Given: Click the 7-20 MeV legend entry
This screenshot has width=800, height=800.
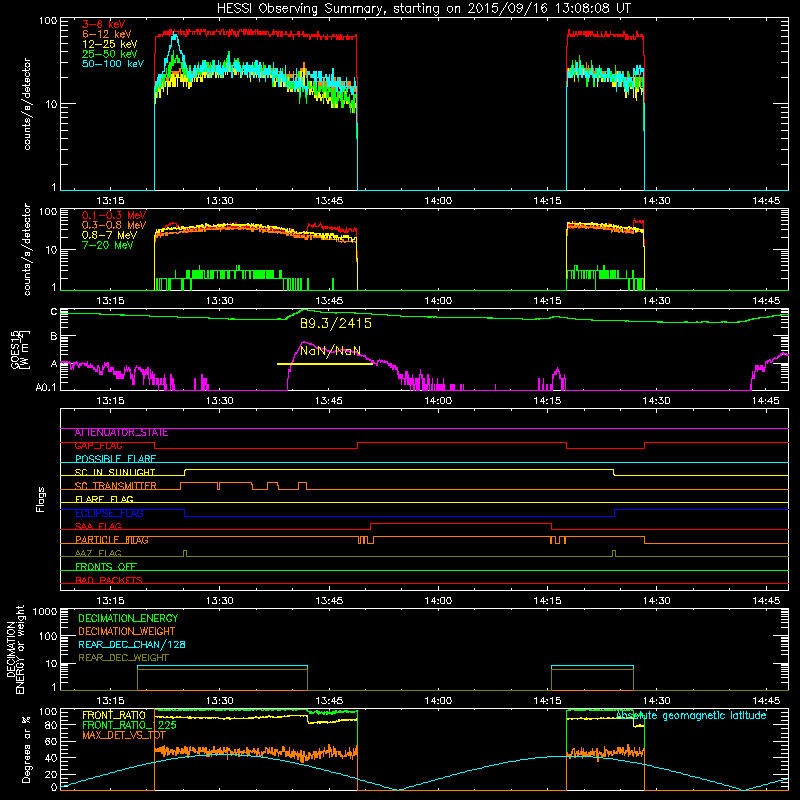Looking at the screenshot, I should (x=108, y=245).
